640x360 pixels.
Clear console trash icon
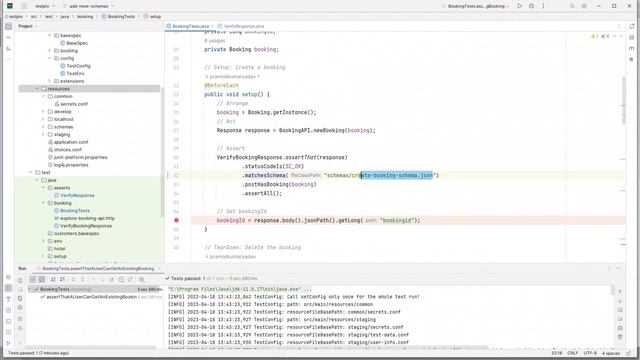[x=620, y=337]
